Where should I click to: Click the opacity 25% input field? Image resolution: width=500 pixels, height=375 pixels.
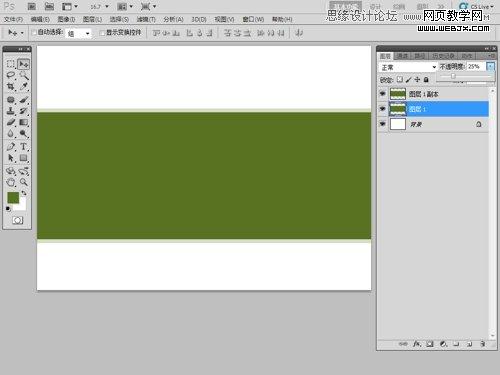(x=476, y=67)
